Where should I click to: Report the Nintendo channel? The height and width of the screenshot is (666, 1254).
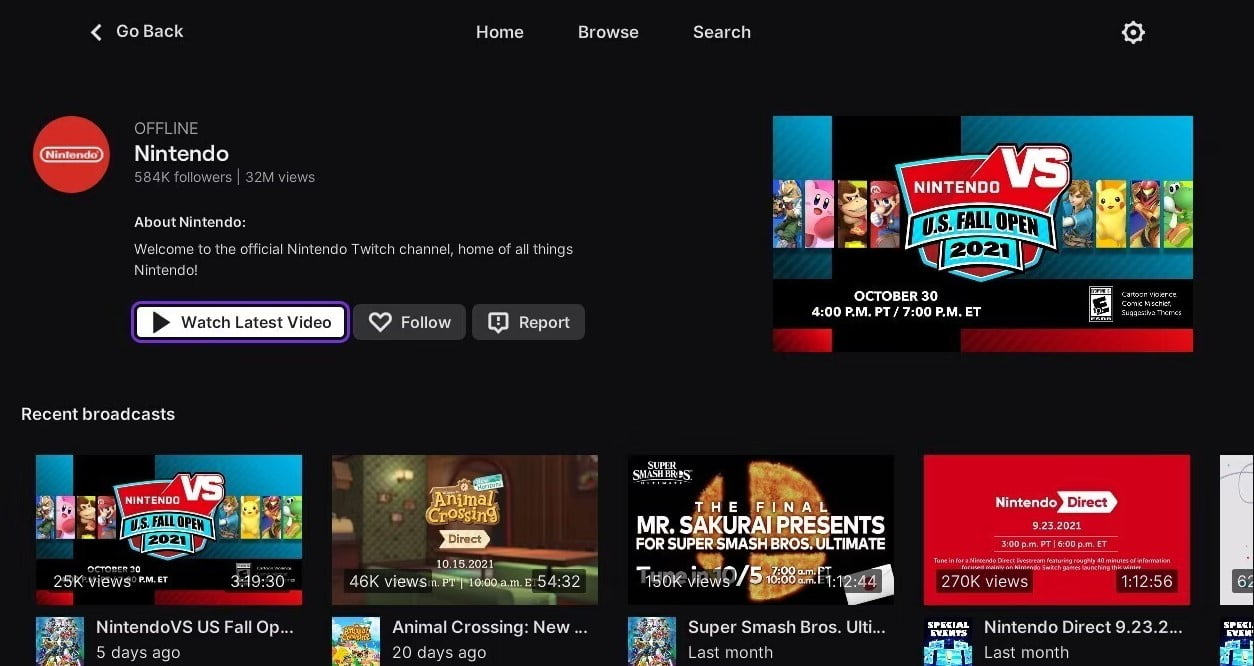click(528, 322)
